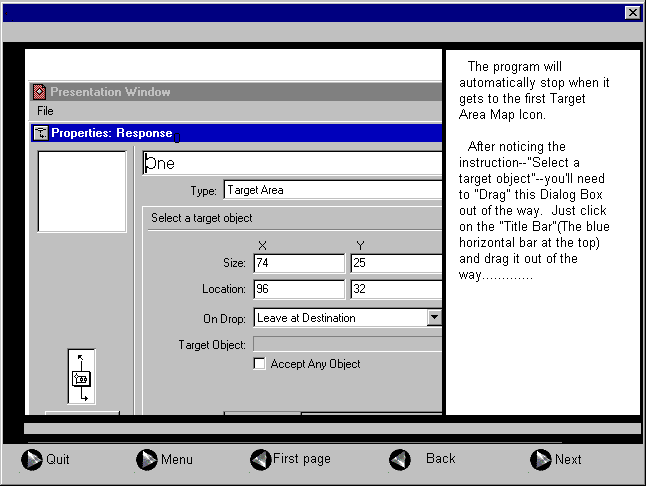The image size is (646, 486).
Task: Click the target area response type icon
Action: click(82, 377)
